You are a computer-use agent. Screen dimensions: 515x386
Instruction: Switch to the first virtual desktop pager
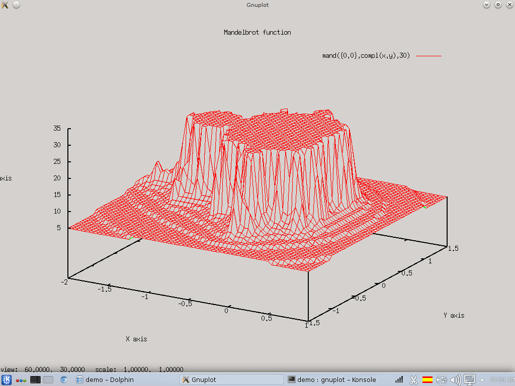point(35,380)
